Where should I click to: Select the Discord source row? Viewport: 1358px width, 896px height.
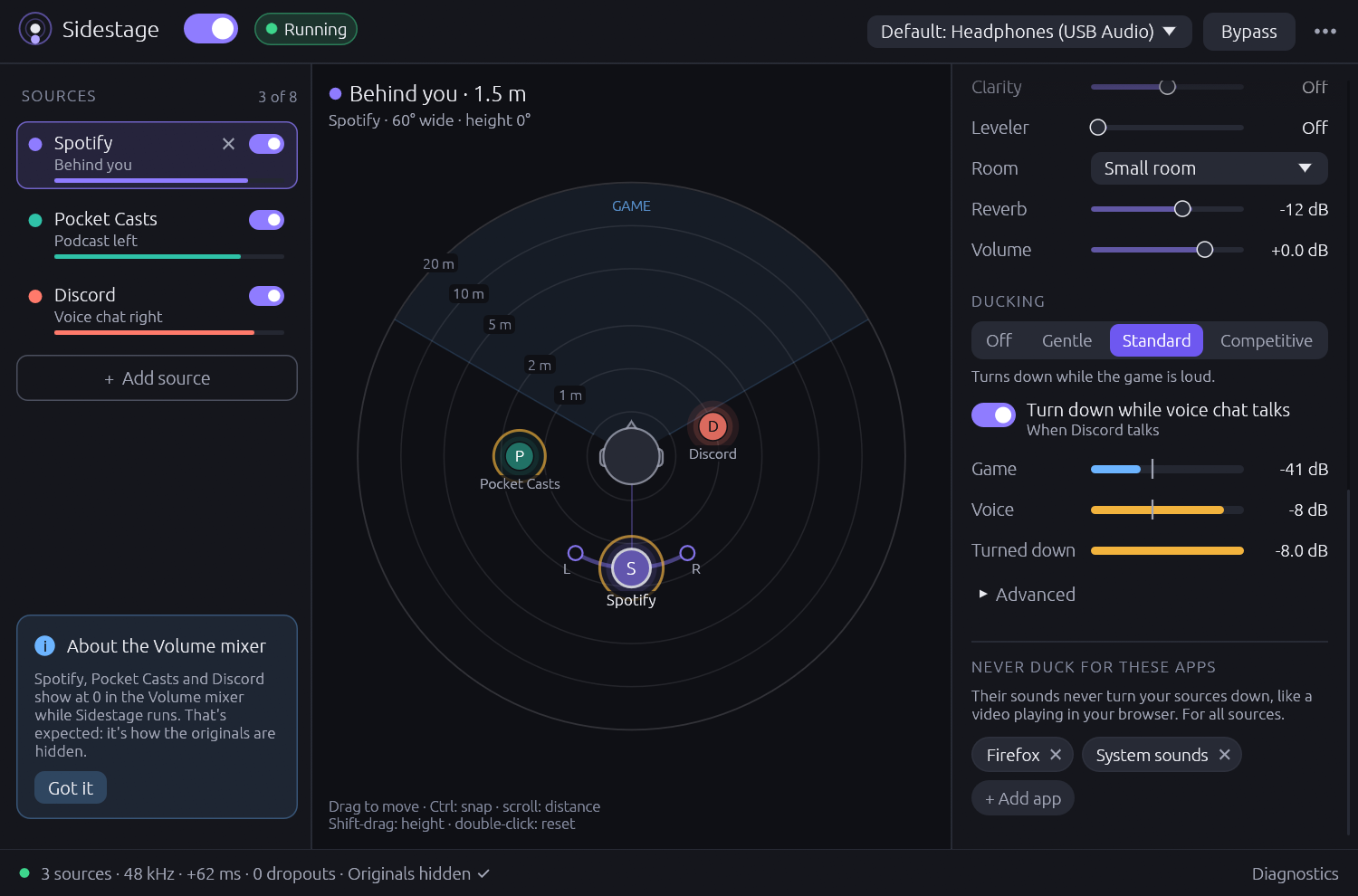pyautogui.click(x=157, y=307)
